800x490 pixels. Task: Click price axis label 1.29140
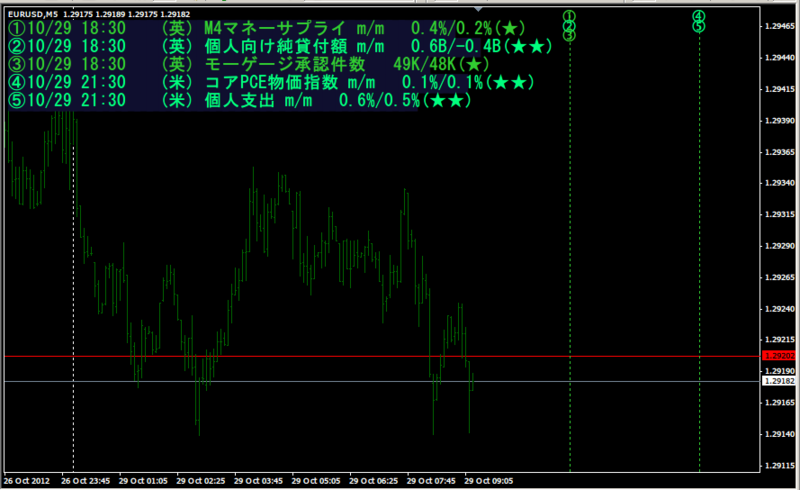point(780,434)
